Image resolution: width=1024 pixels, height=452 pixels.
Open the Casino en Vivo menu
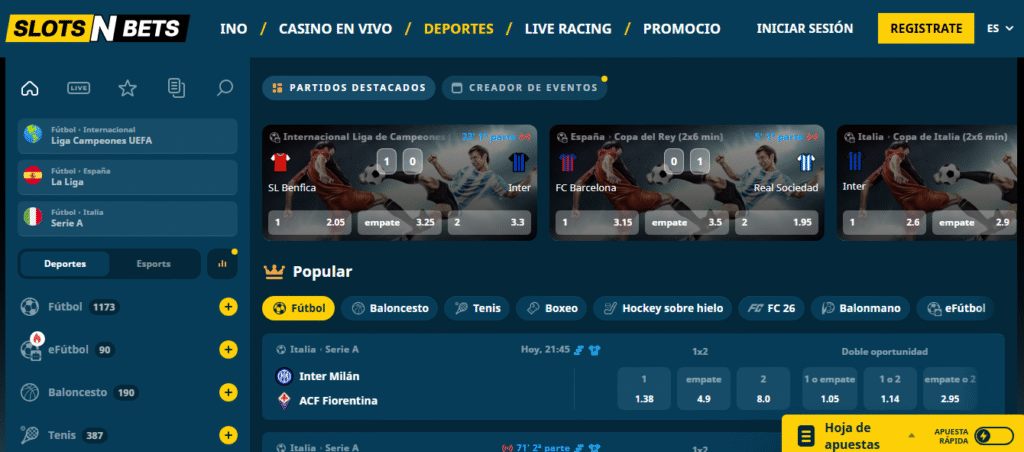tap(335, 29)
